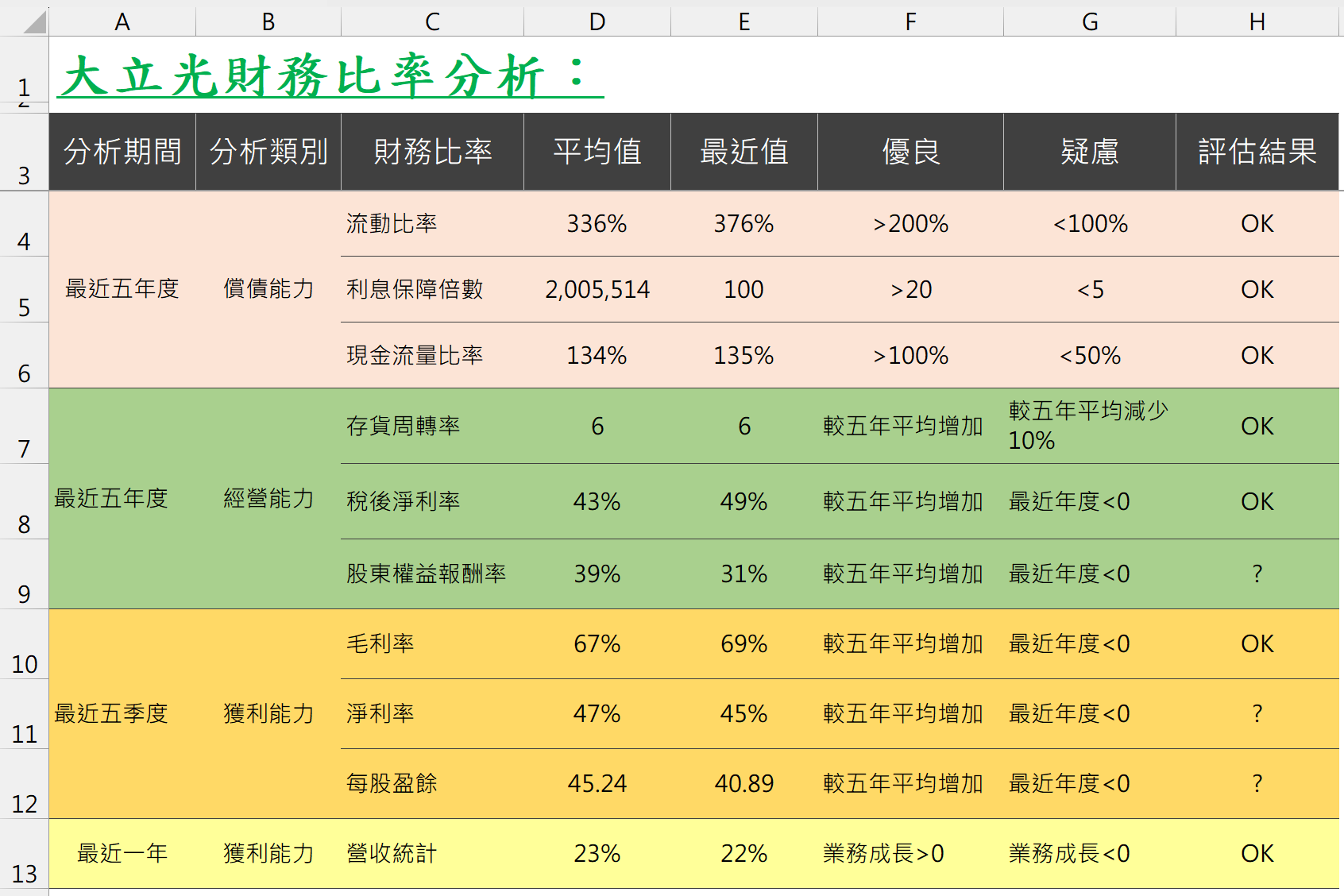The height and width of the screenshot is (896, 1344).
Task: Select row 13 header
Action: coord(24,854)
